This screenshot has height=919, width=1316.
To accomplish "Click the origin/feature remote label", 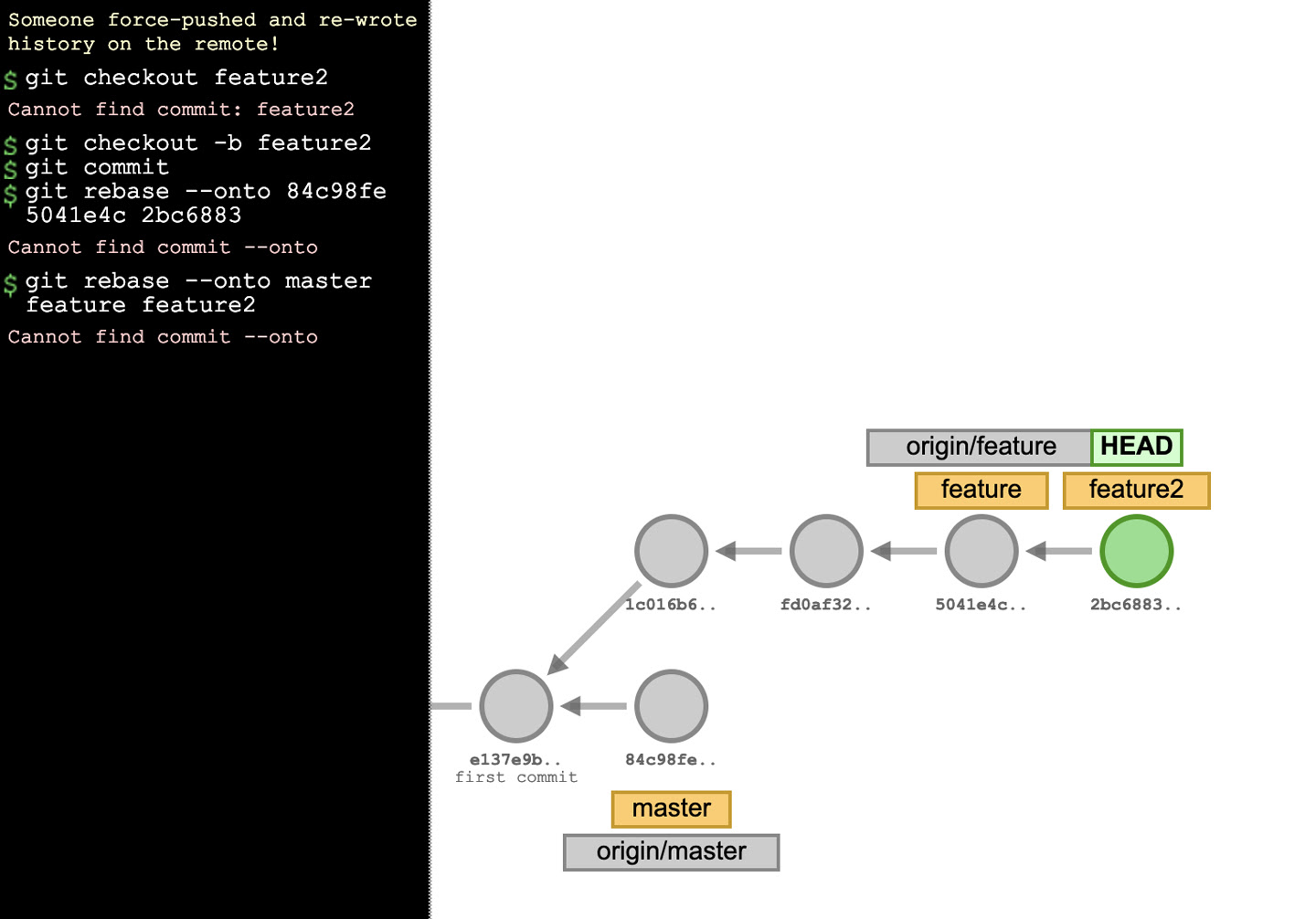I will (x=981, y=447).
